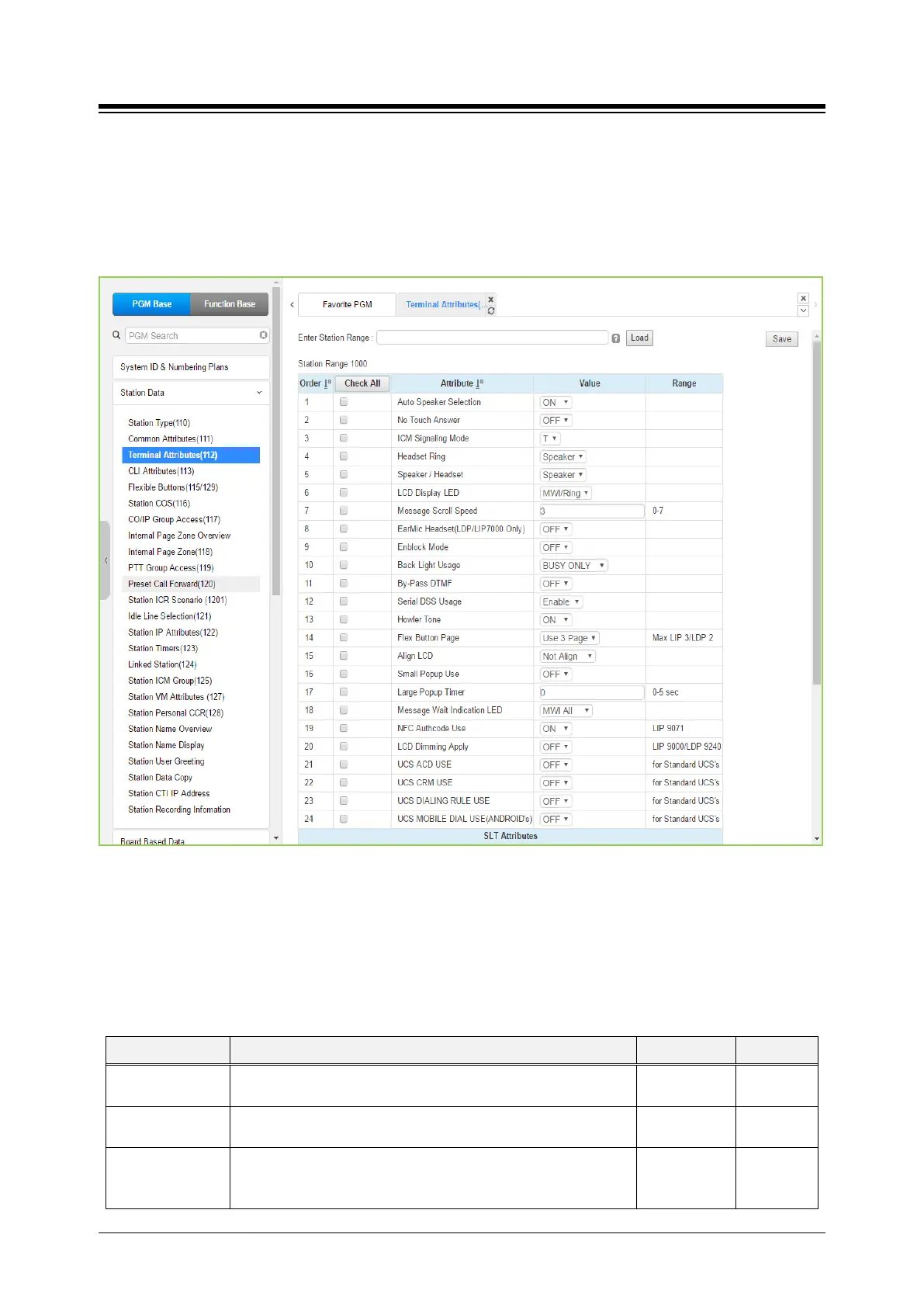Open the Favorite PGM tab

coord(347,304)
